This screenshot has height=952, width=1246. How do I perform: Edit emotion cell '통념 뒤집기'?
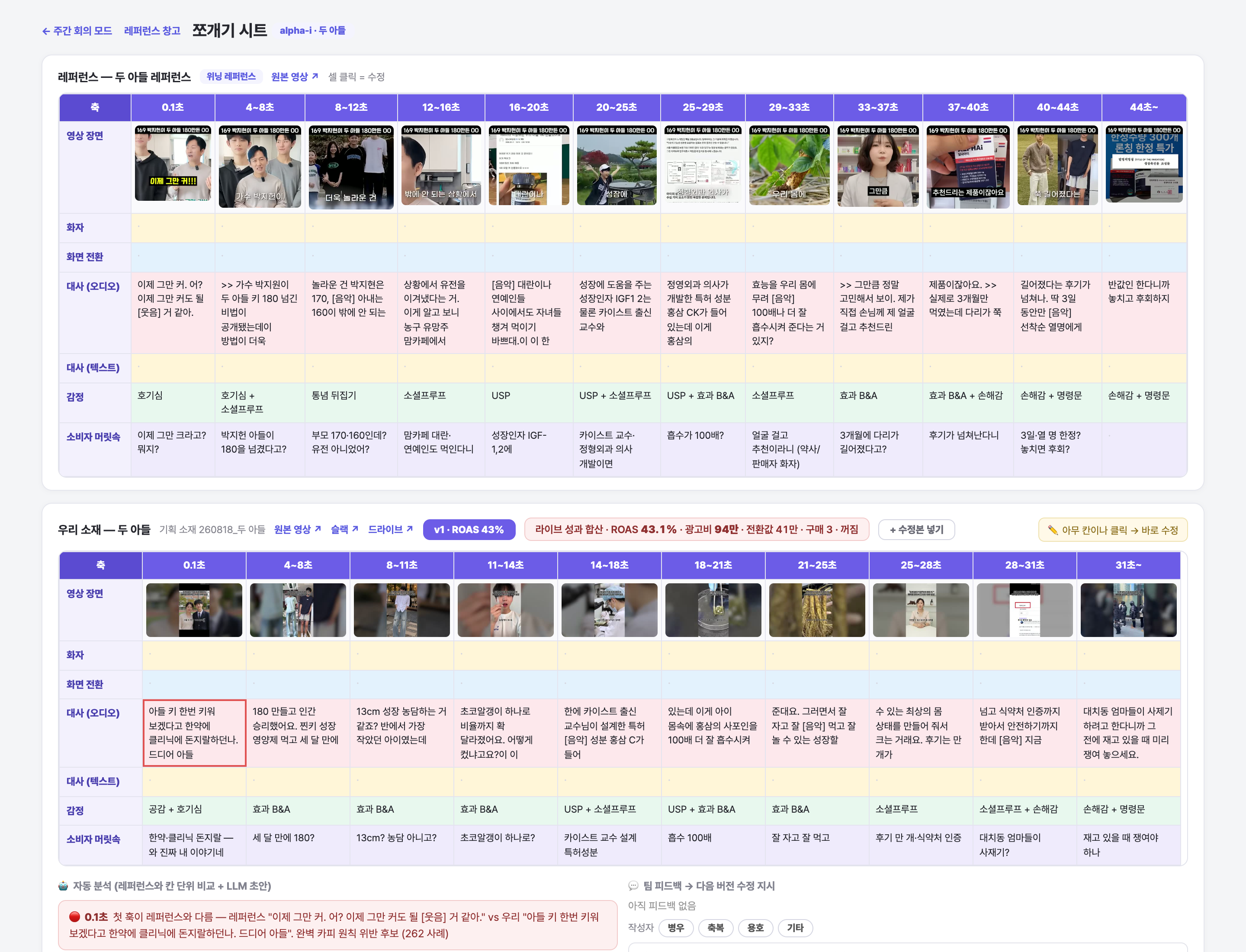point(351,402)
